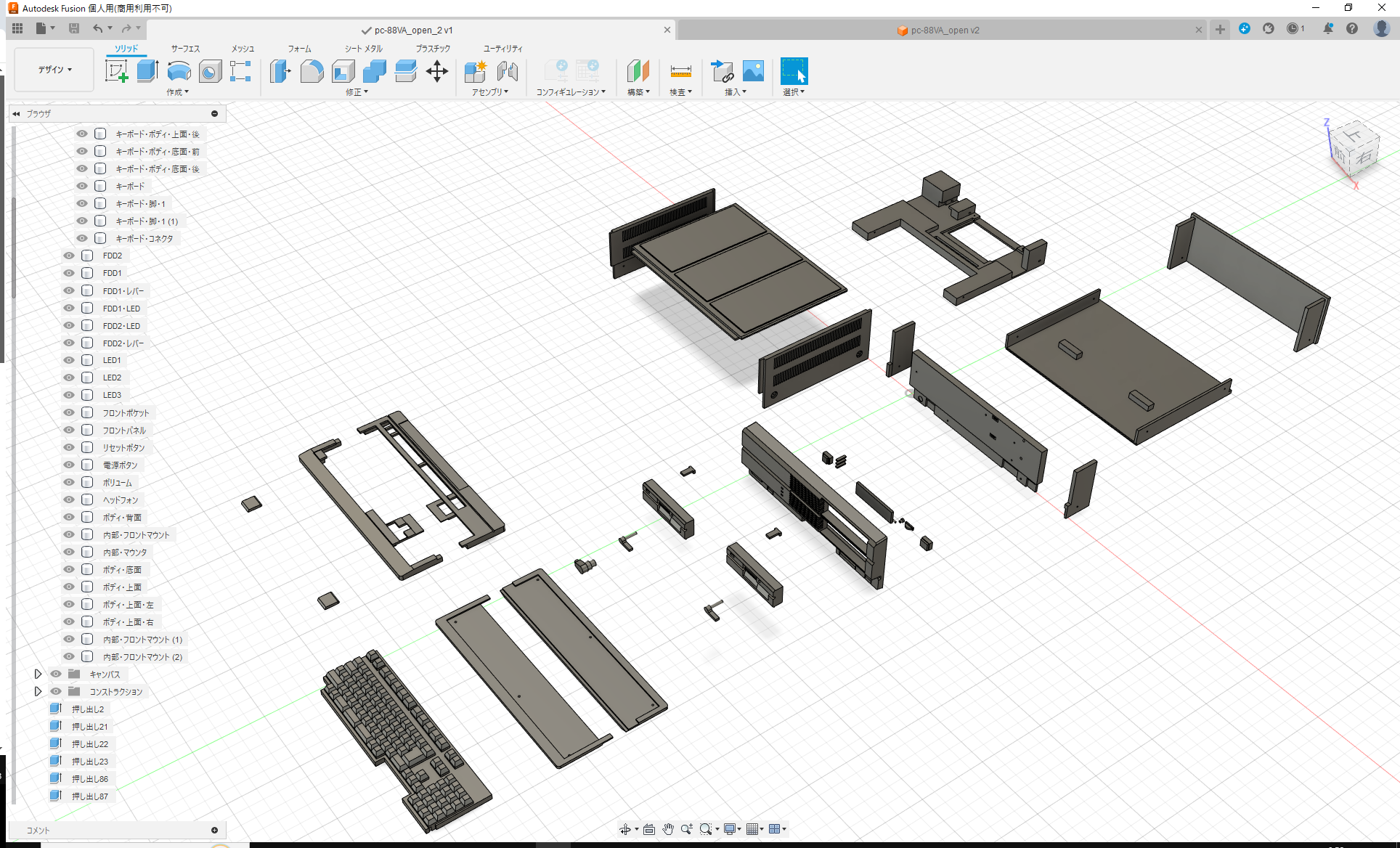Select the Move/Copy tool
This screenshot has width=1400, height=848.
coord(436,70)
